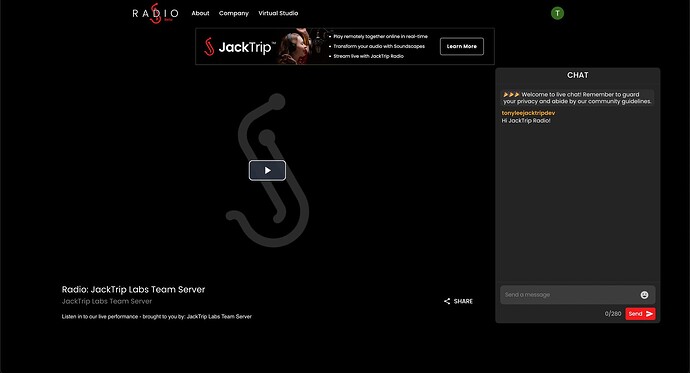Click the Stream live with JackTrip Radio text
690x373 pixels.
[368, 56]
